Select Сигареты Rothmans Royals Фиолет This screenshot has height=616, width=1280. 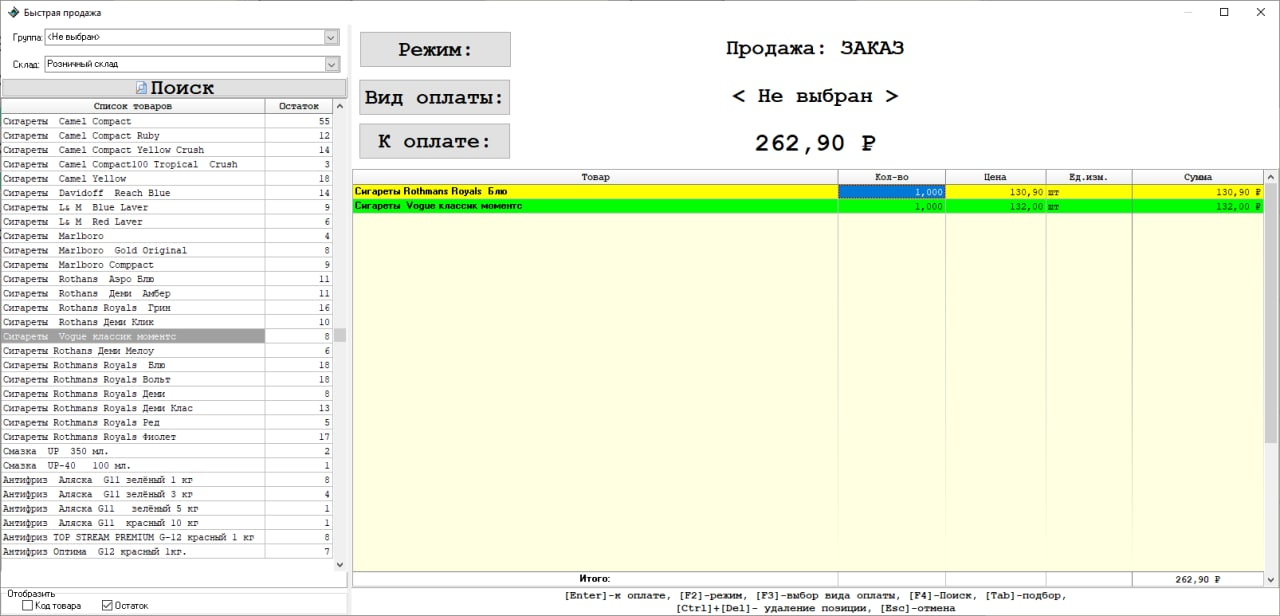point(167,437)
